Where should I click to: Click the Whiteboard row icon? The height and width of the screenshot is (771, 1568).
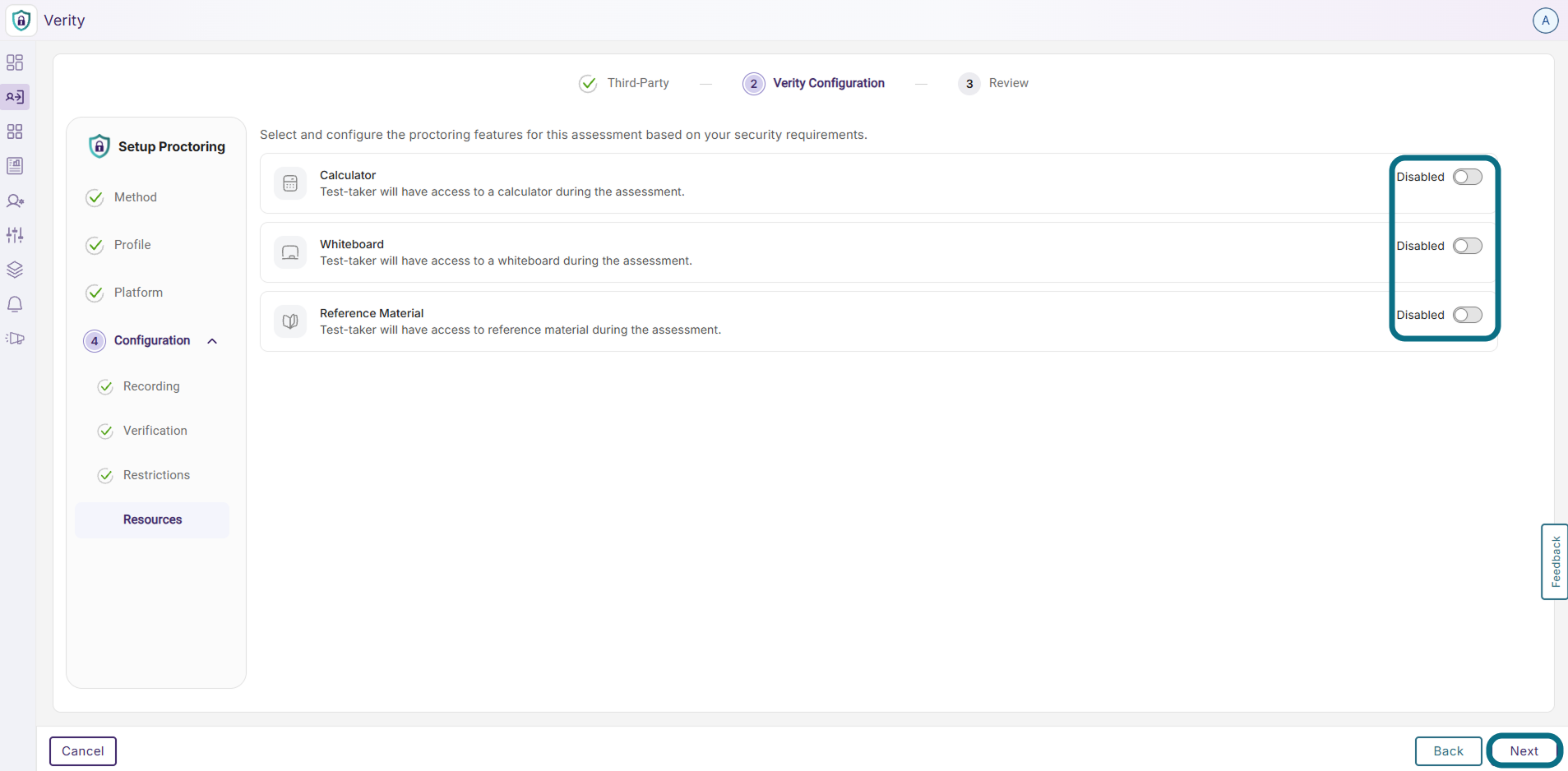290,252
